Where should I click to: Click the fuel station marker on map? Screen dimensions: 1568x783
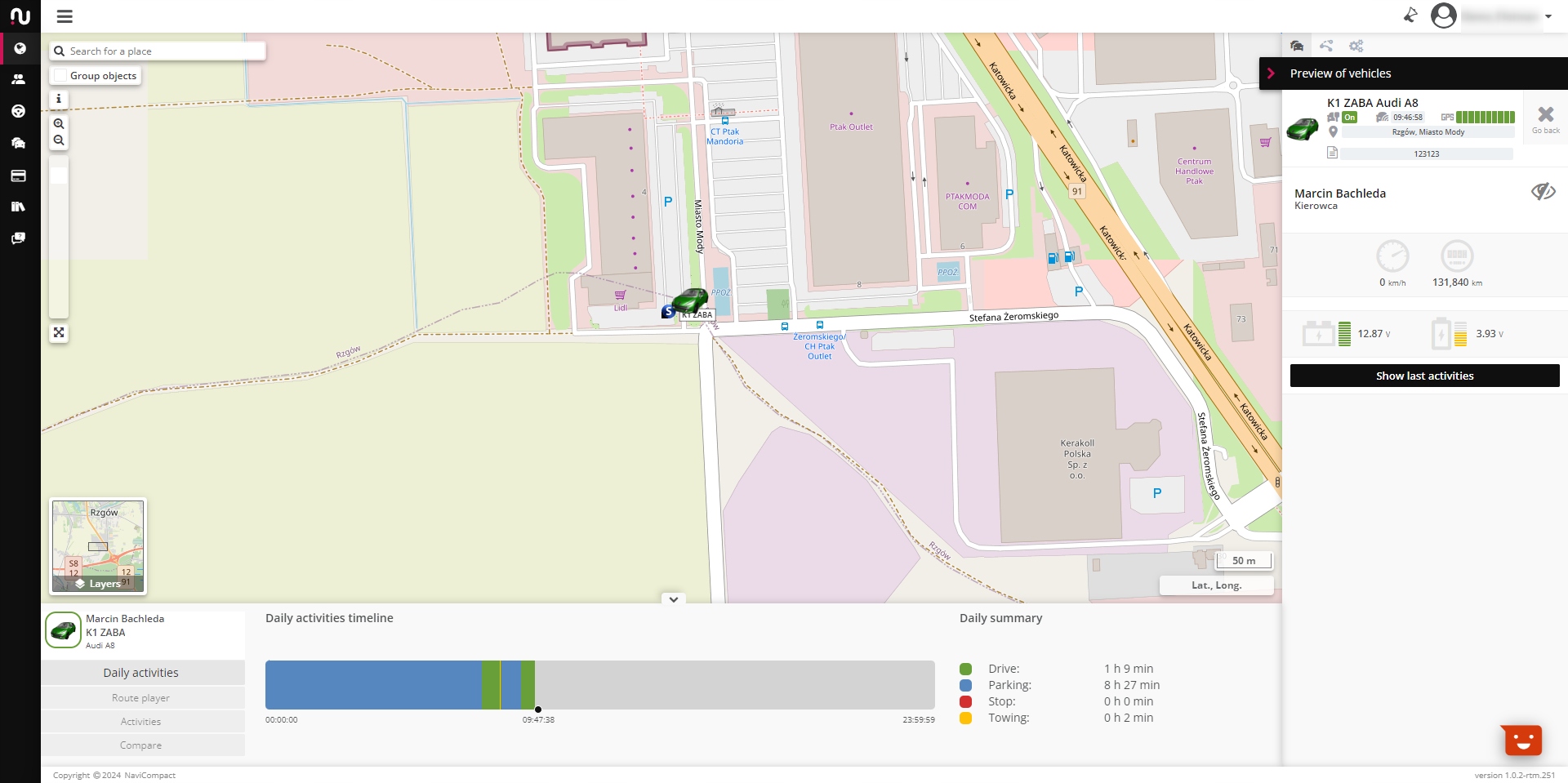coord(1053,258)
